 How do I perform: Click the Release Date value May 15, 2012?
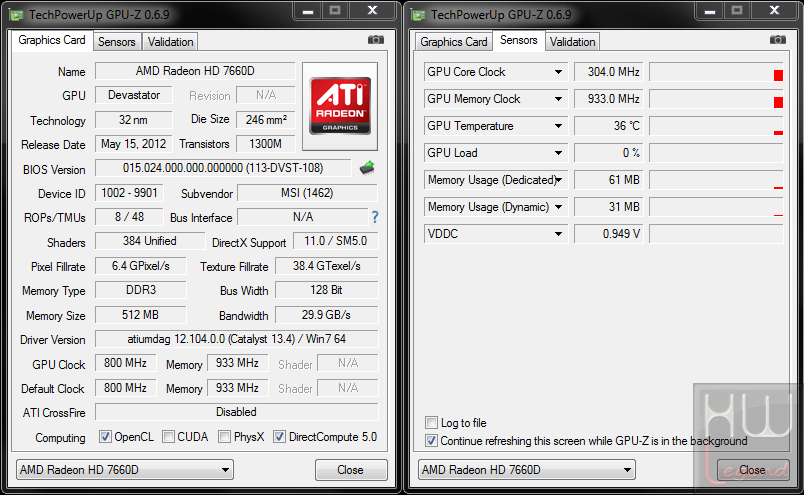134,144
